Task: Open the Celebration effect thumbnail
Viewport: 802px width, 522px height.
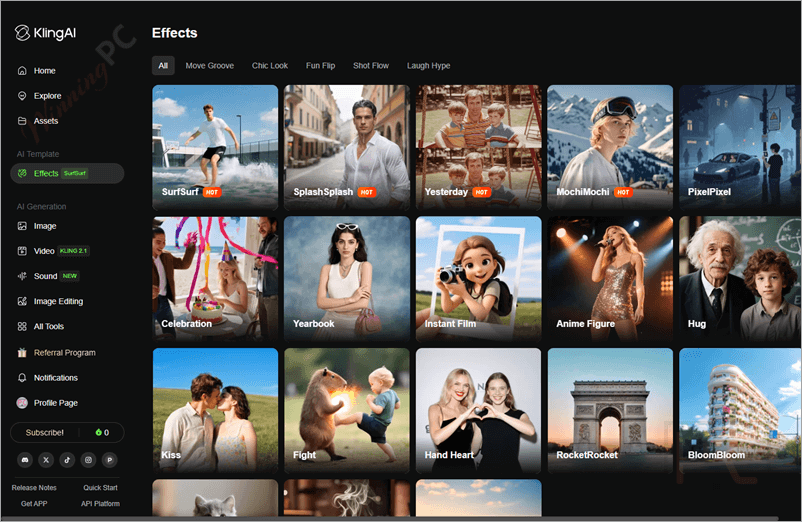Action: pos(215,279)
